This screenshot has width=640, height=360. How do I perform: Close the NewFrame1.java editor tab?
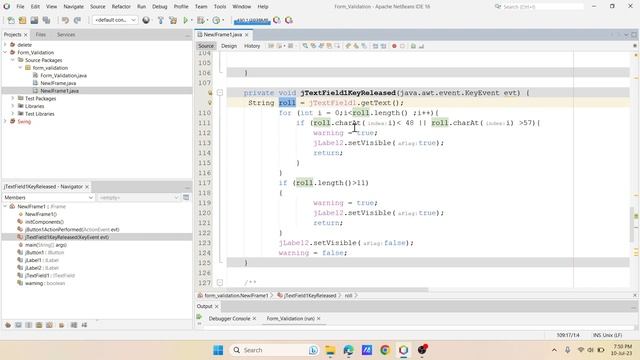(247, 35)
